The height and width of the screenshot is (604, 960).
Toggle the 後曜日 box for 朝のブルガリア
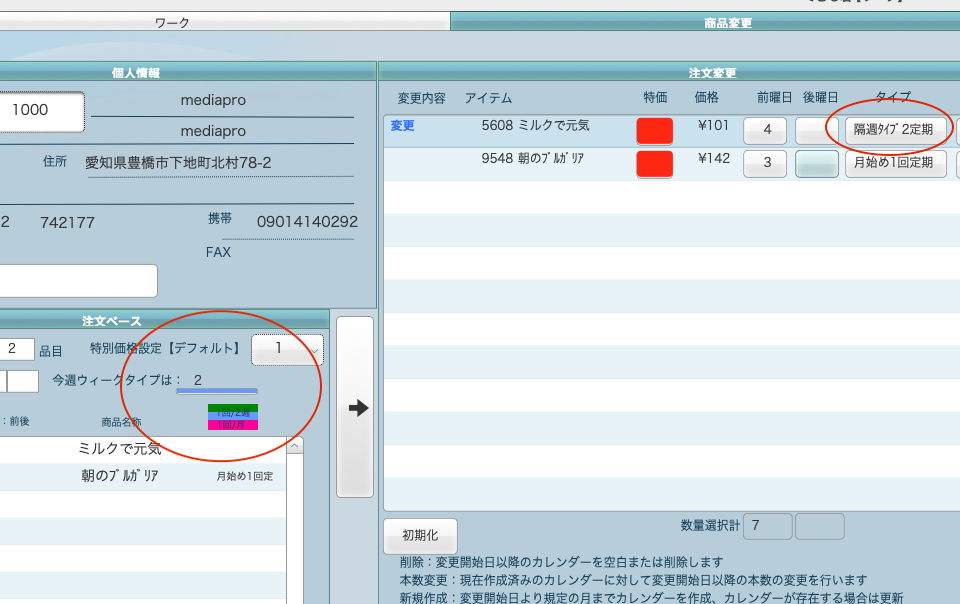(x=816, y=164)
